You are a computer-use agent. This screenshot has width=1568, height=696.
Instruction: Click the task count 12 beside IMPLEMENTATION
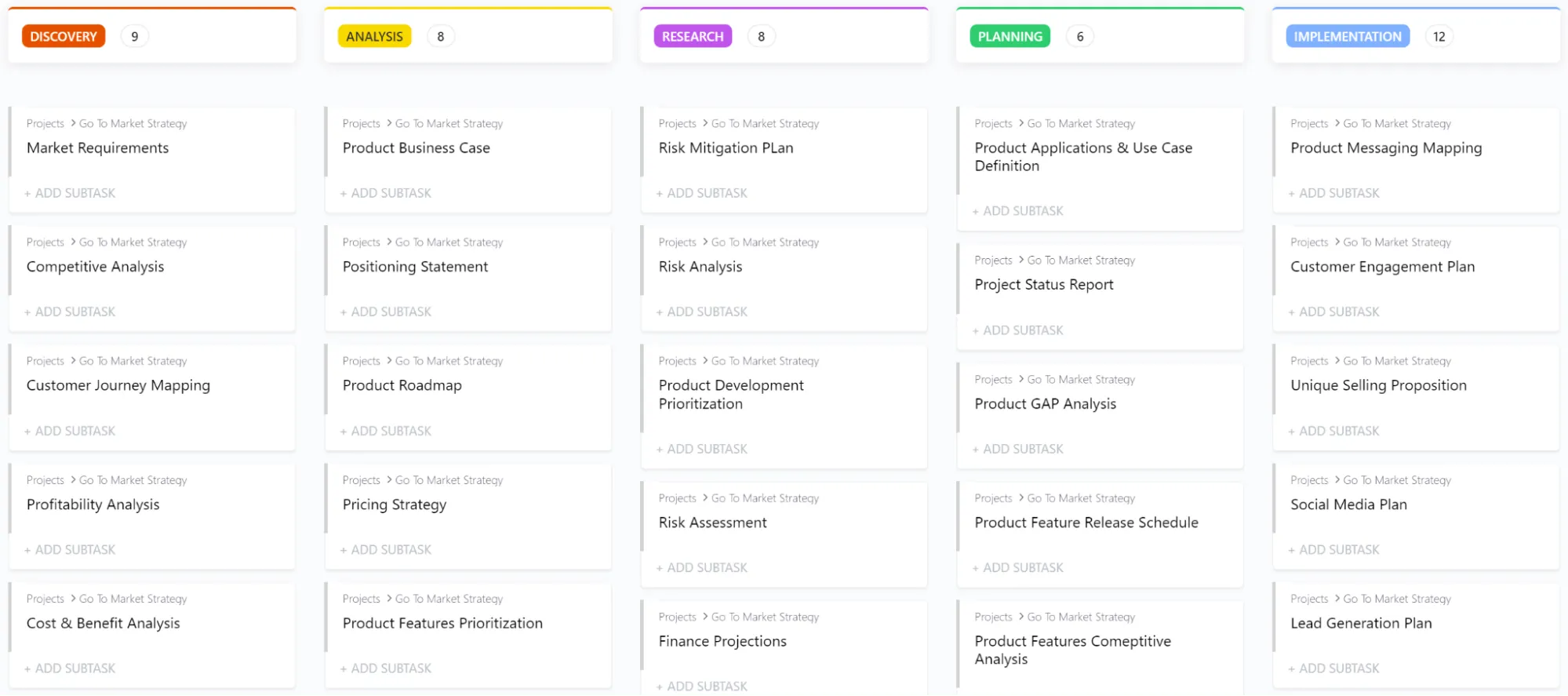[x=1439, y=36]
